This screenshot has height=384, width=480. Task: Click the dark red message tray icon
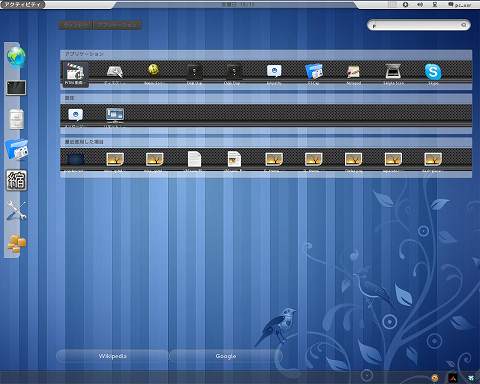(453, 378)
